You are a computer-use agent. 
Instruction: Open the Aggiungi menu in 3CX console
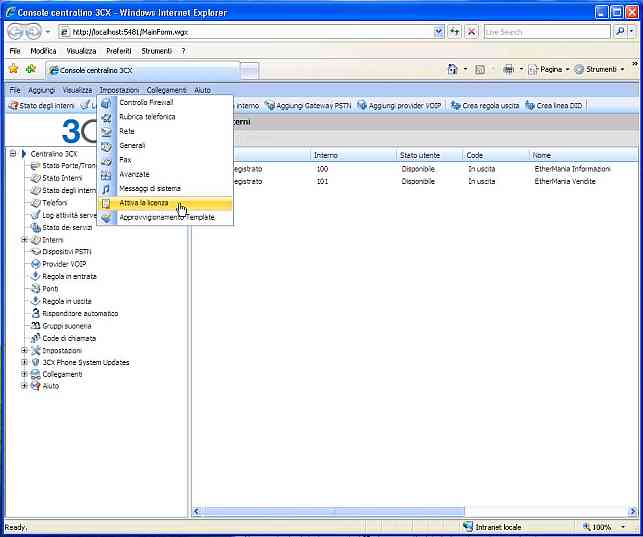click(41, 90)
